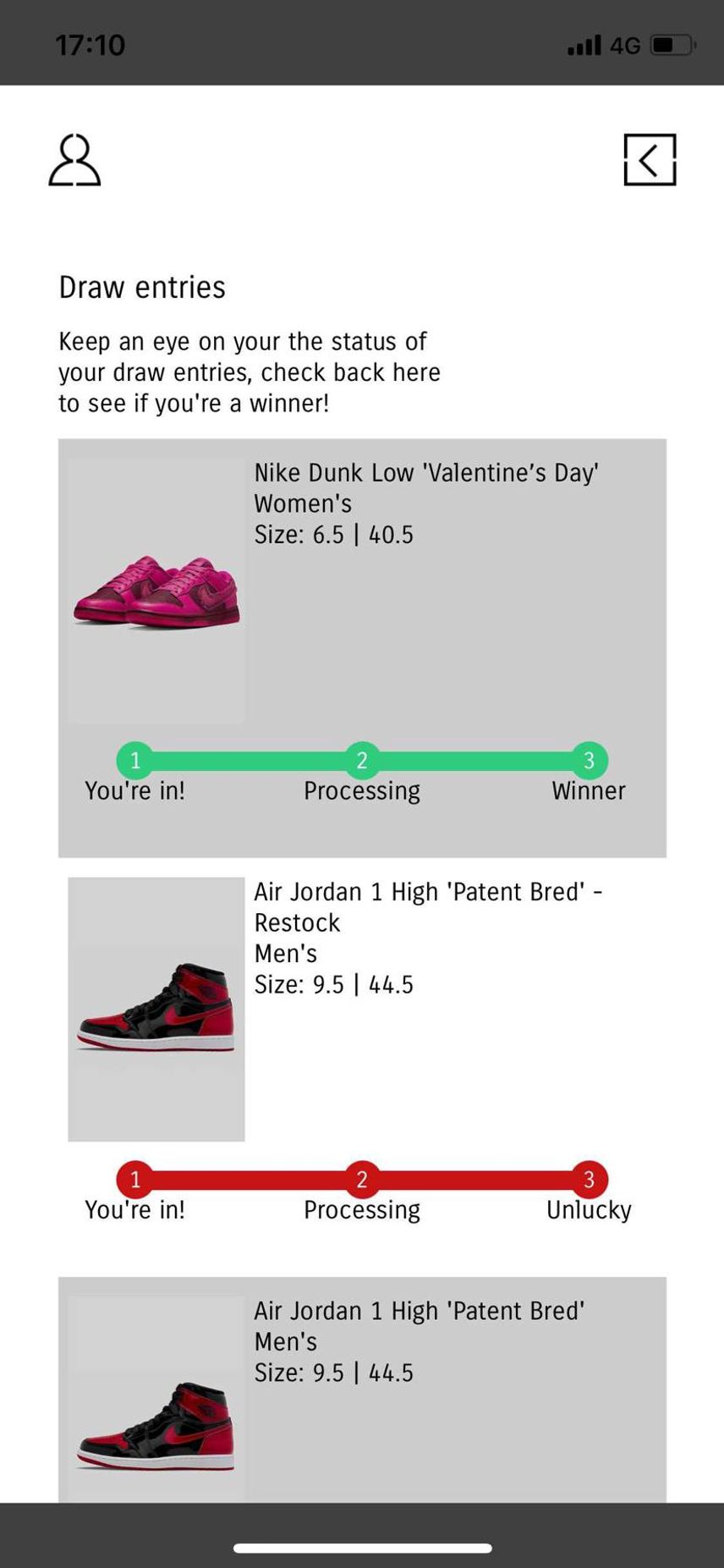This screenshot has height=1568, width=724.
Task: Tap the cellular signal bars icon
Action: click(584, 45)
